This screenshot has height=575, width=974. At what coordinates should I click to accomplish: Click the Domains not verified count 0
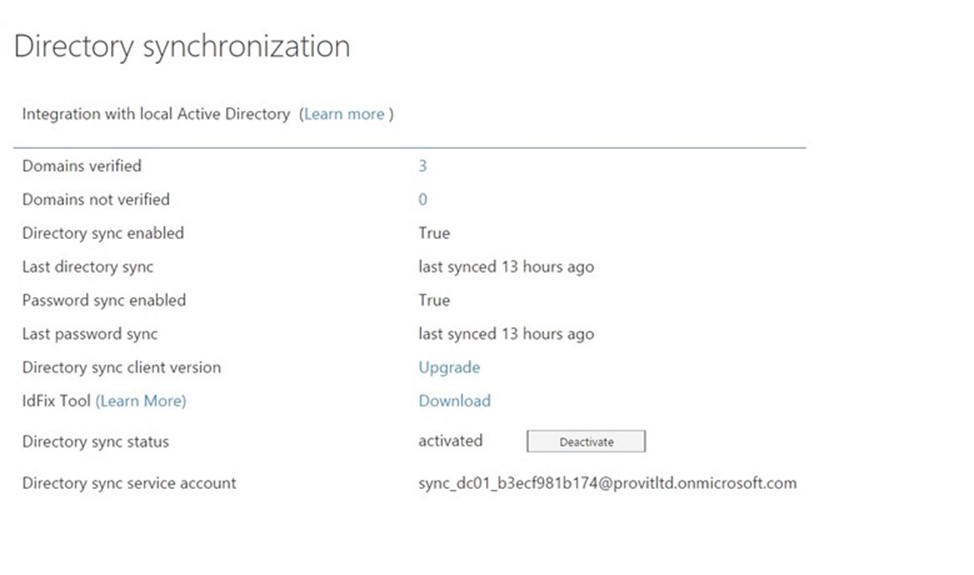pyautogui.click(x=422, y=199)
